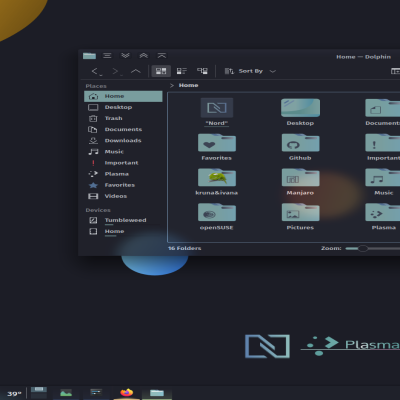400x400 pixels.
Task: Select the Github folder
Action: point(300,143)
